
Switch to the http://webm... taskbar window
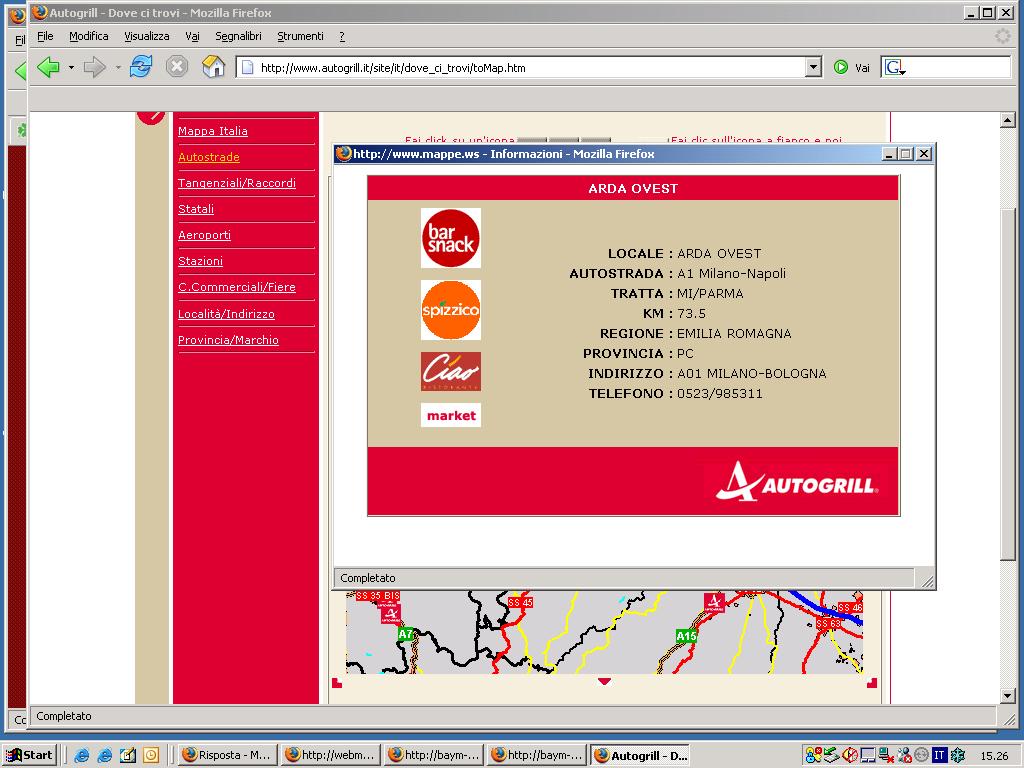coord(330,755)
